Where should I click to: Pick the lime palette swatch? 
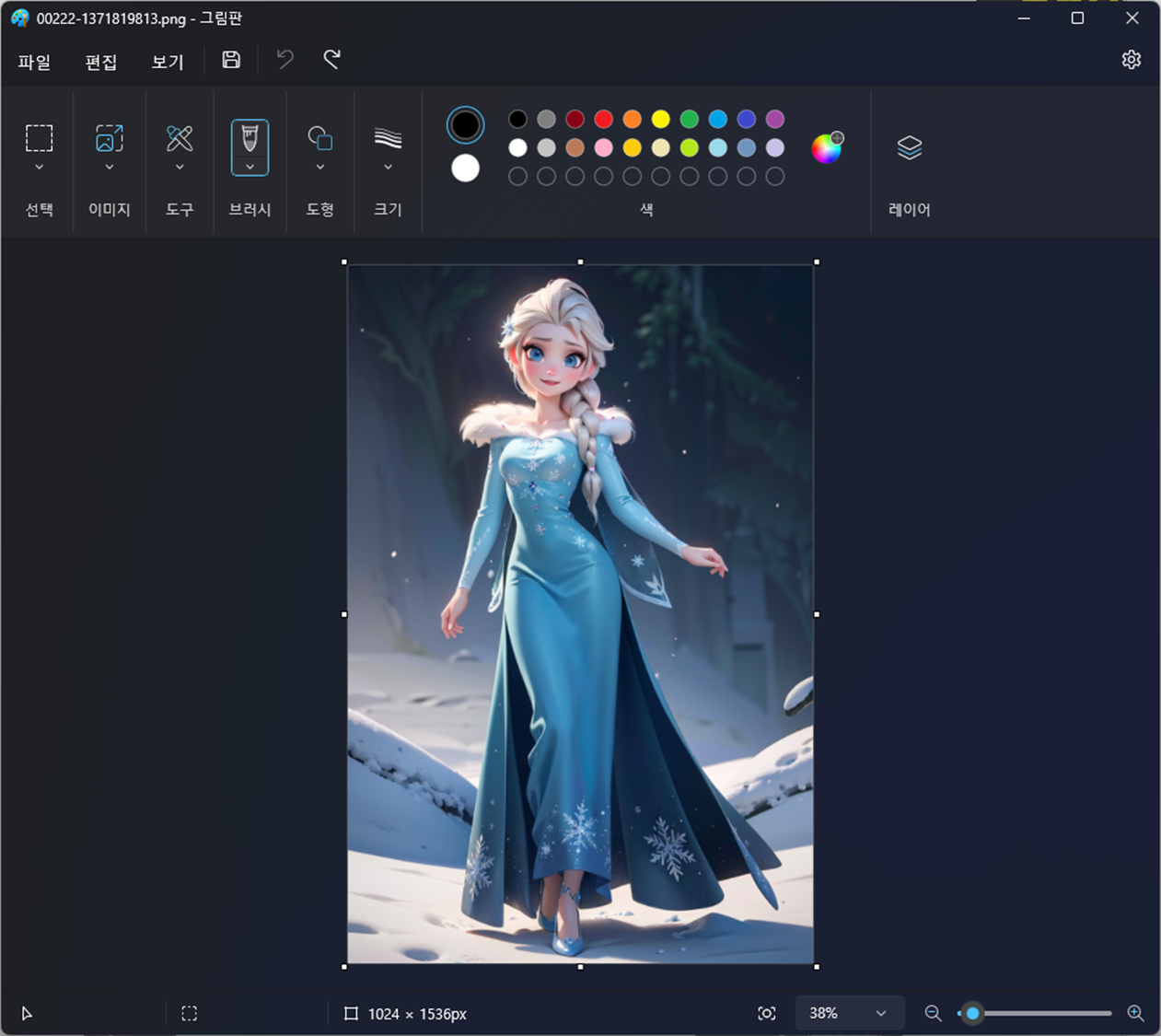(x=689, y=147)
